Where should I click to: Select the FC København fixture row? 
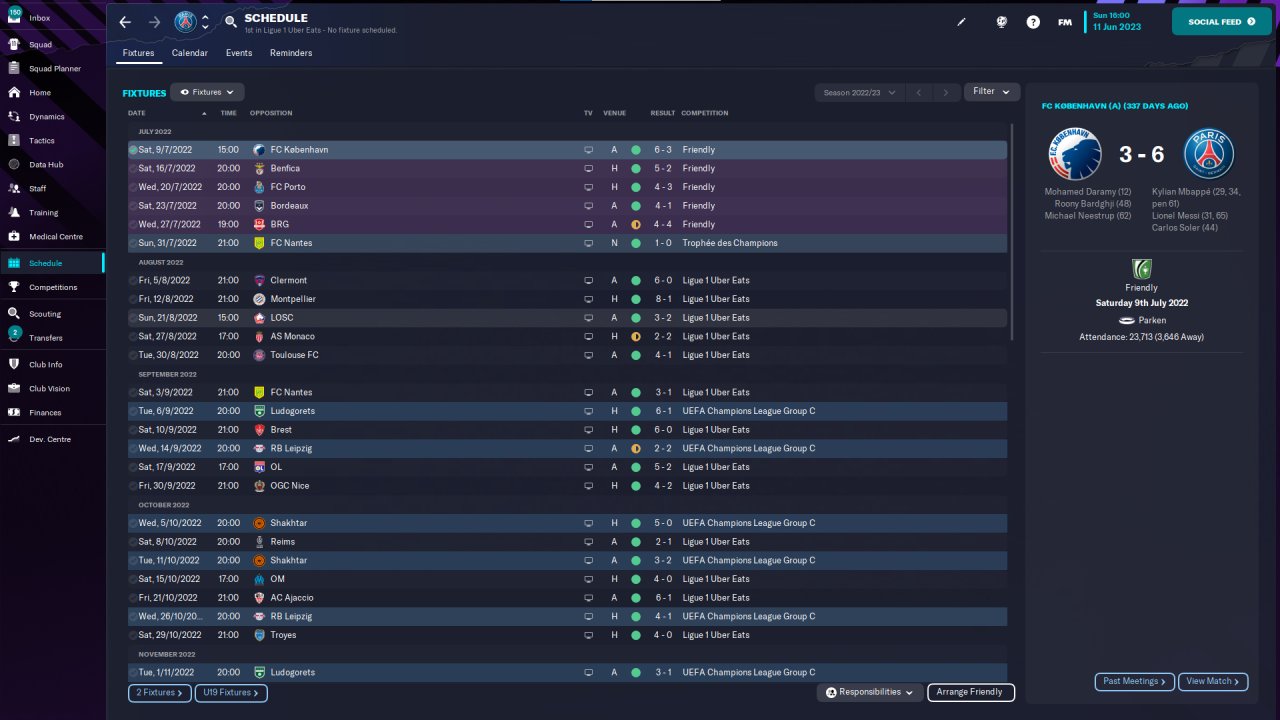[567, 150]
